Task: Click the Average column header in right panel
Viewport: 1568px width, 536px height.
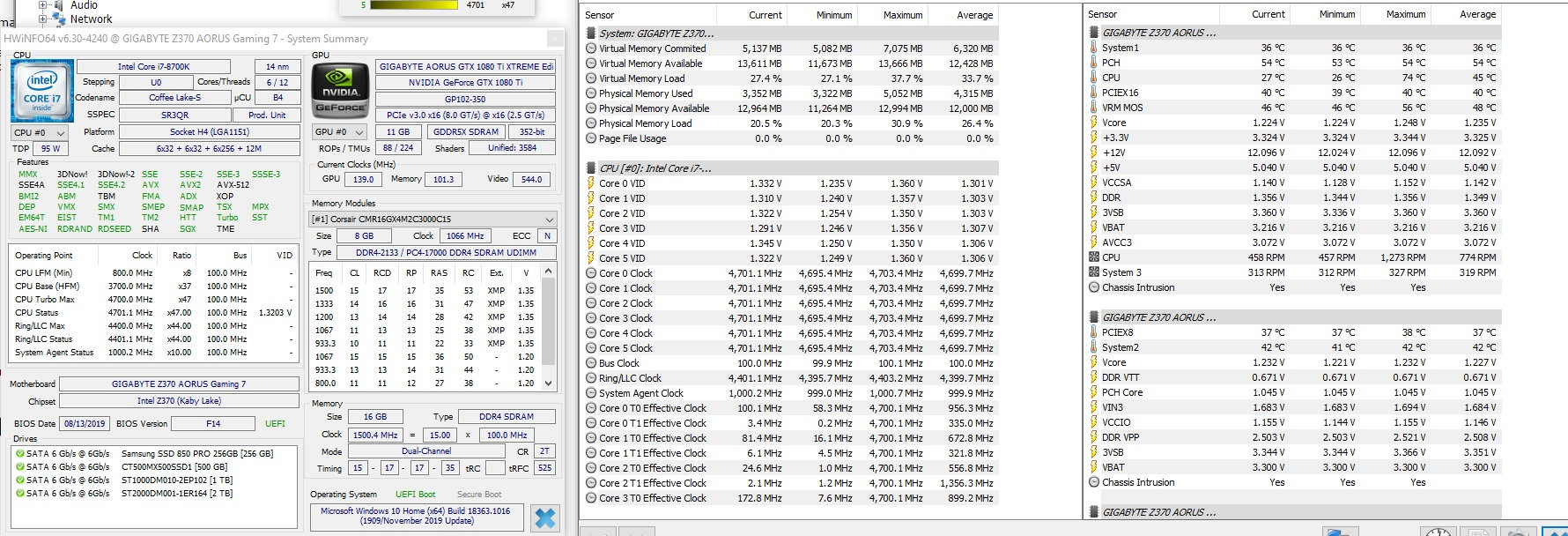Action: [1464, 14]
